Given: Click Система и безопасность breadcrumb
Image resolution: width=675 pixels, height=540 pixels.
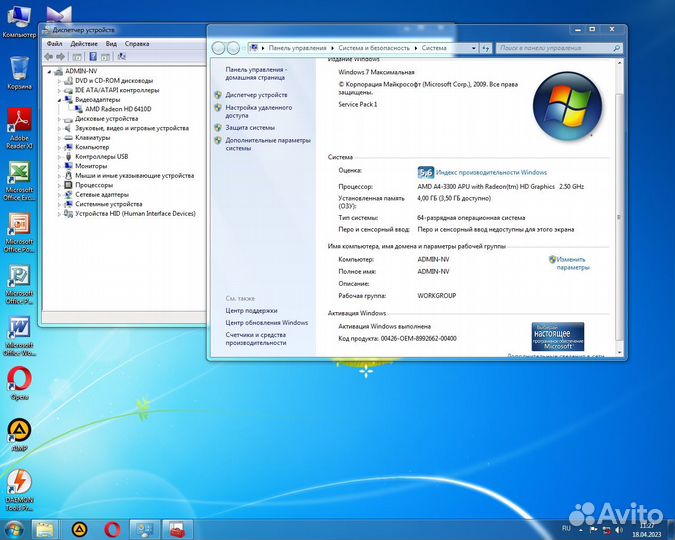Looking at the screenshot, I should (374, 48).
